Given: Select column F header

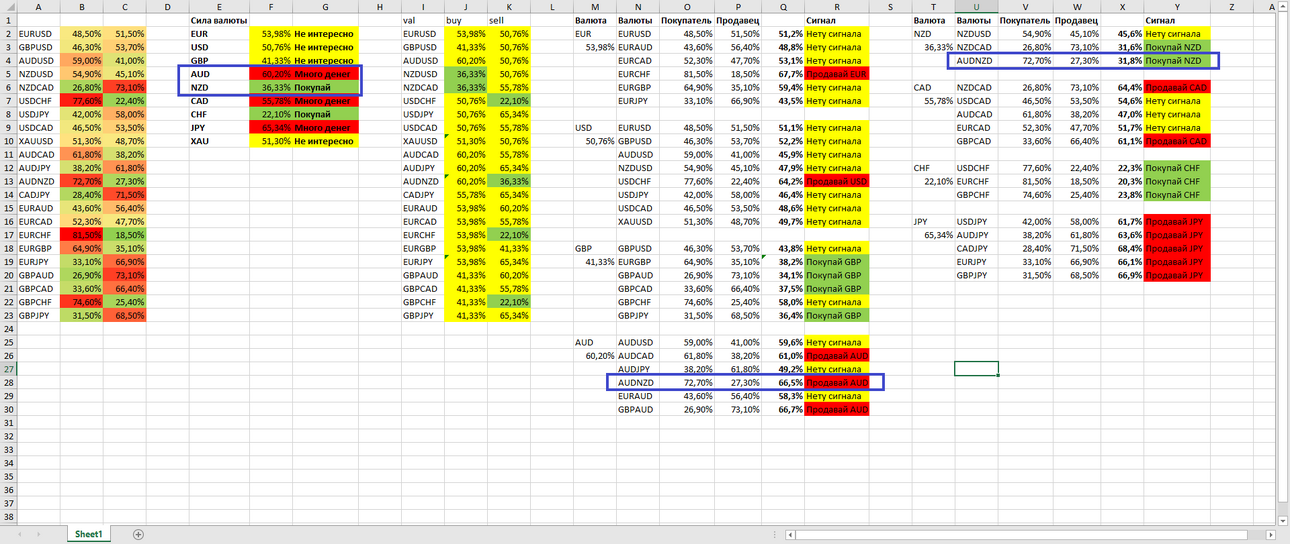Looking at the screenshot, I should click(x=271, y=6).
